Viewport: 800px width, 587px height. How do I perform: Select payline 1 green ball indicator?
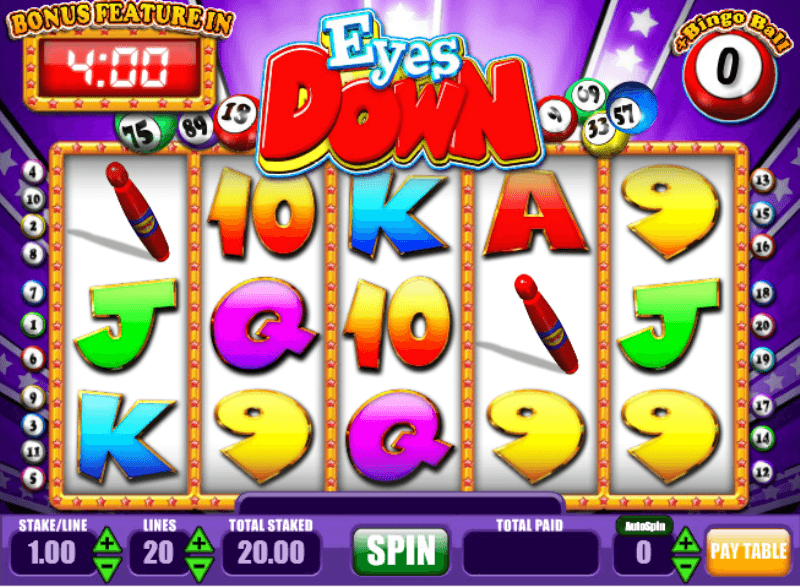pos(33,324)
